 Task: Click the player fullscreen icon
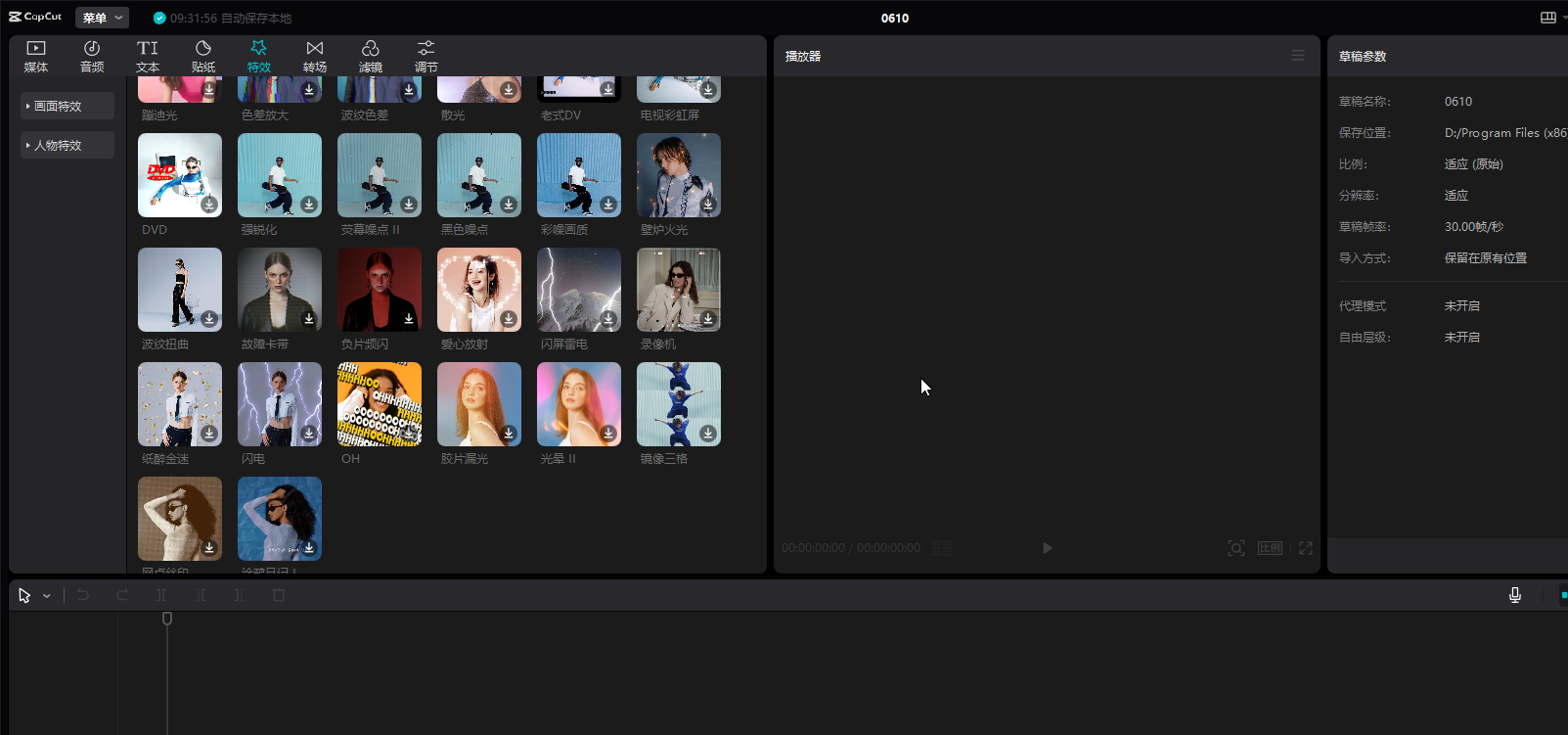[1306, 548]
